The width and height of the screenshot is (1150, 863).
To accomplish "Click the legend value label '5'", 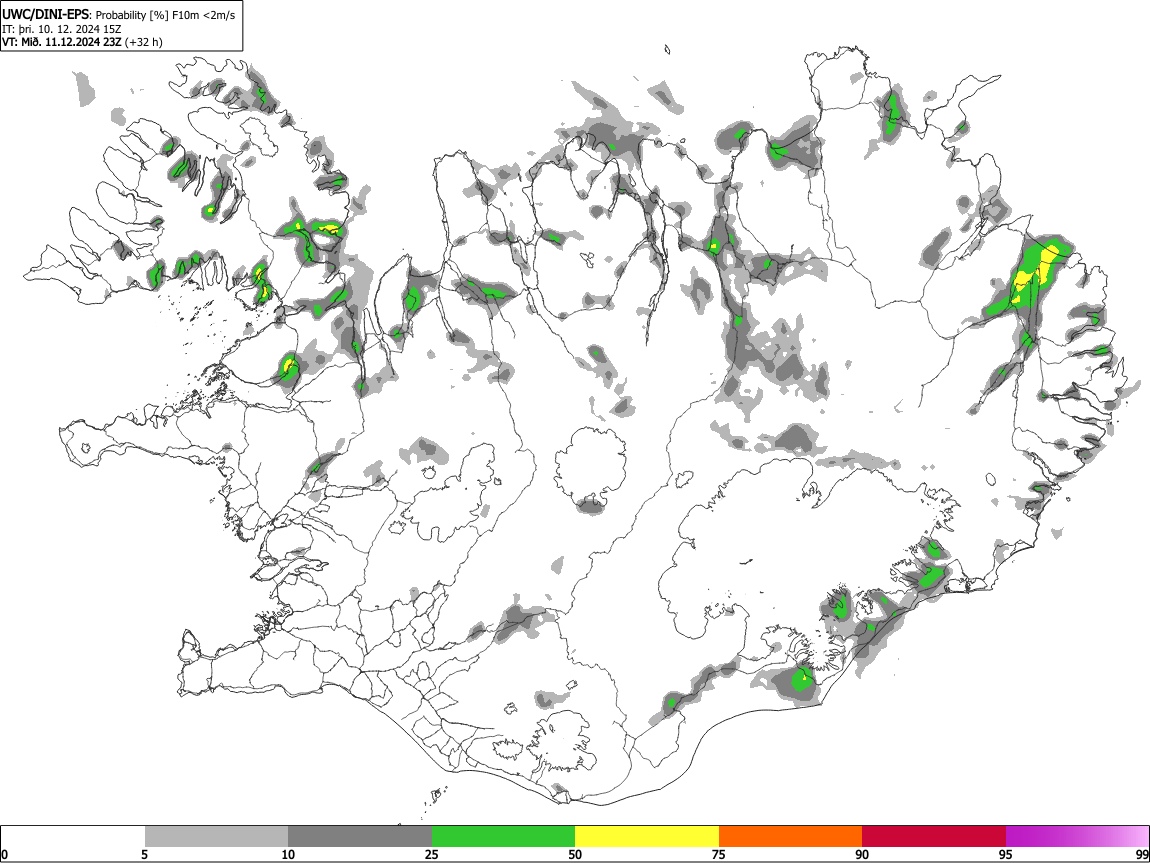I will coord(144,854).
